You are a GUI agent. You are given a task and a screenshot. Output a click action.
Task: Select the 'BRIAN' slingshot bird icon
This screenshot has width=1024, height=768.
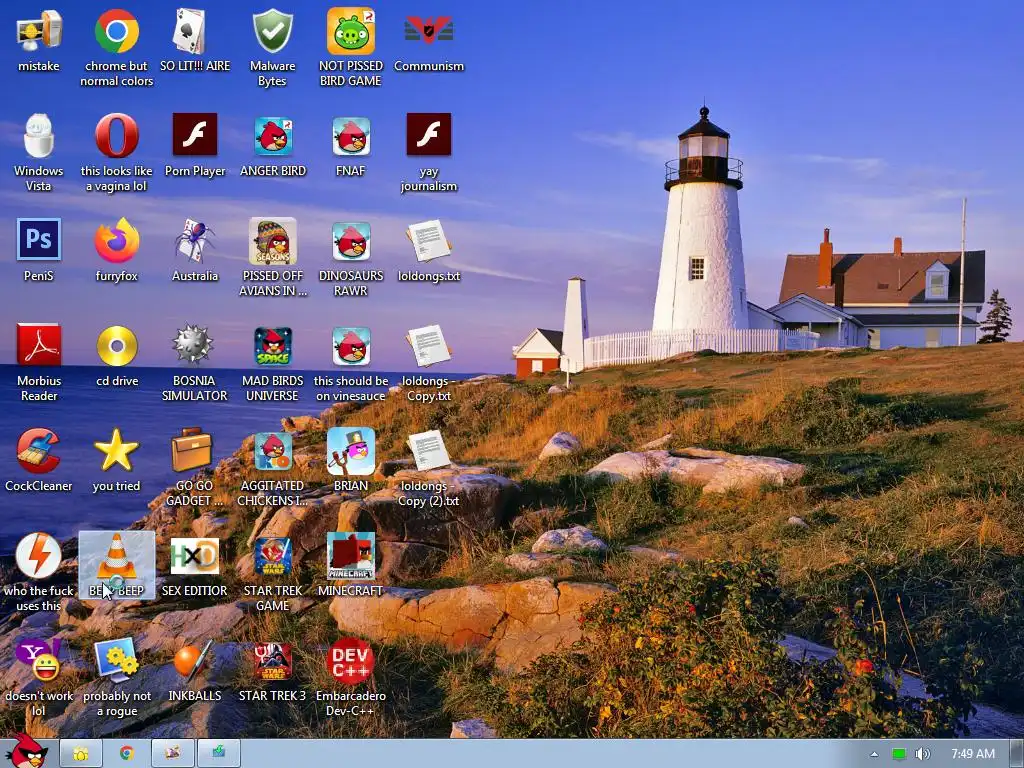pyautogui.click(x=351, y=451)
